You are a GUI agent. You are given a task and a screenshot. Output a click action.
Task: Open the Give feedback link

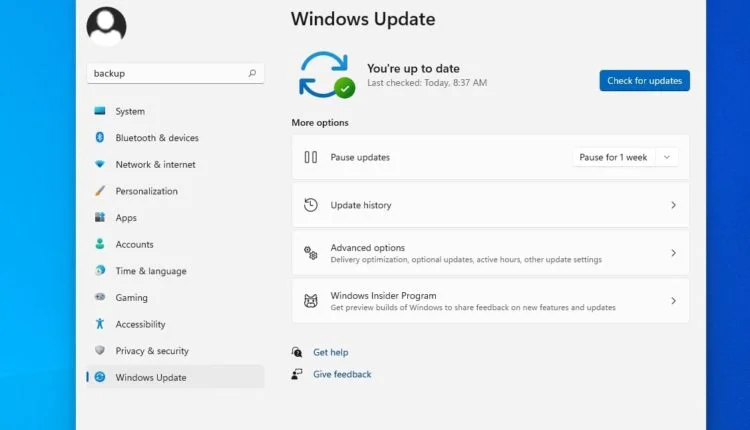point(342,374)
